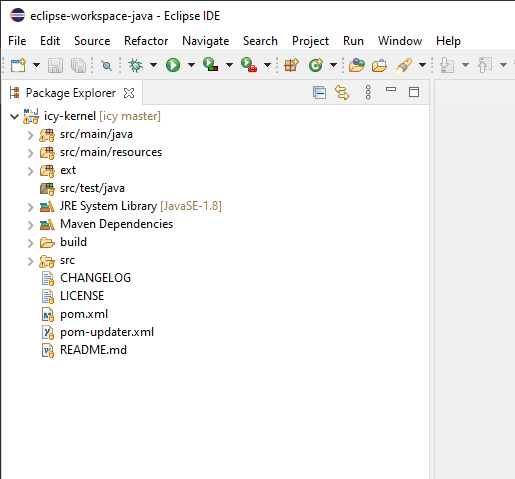Image resolution: width=515 pixels, height=479 pixels.
Task: Expand the src/main/java source folder
Action: 30,135
